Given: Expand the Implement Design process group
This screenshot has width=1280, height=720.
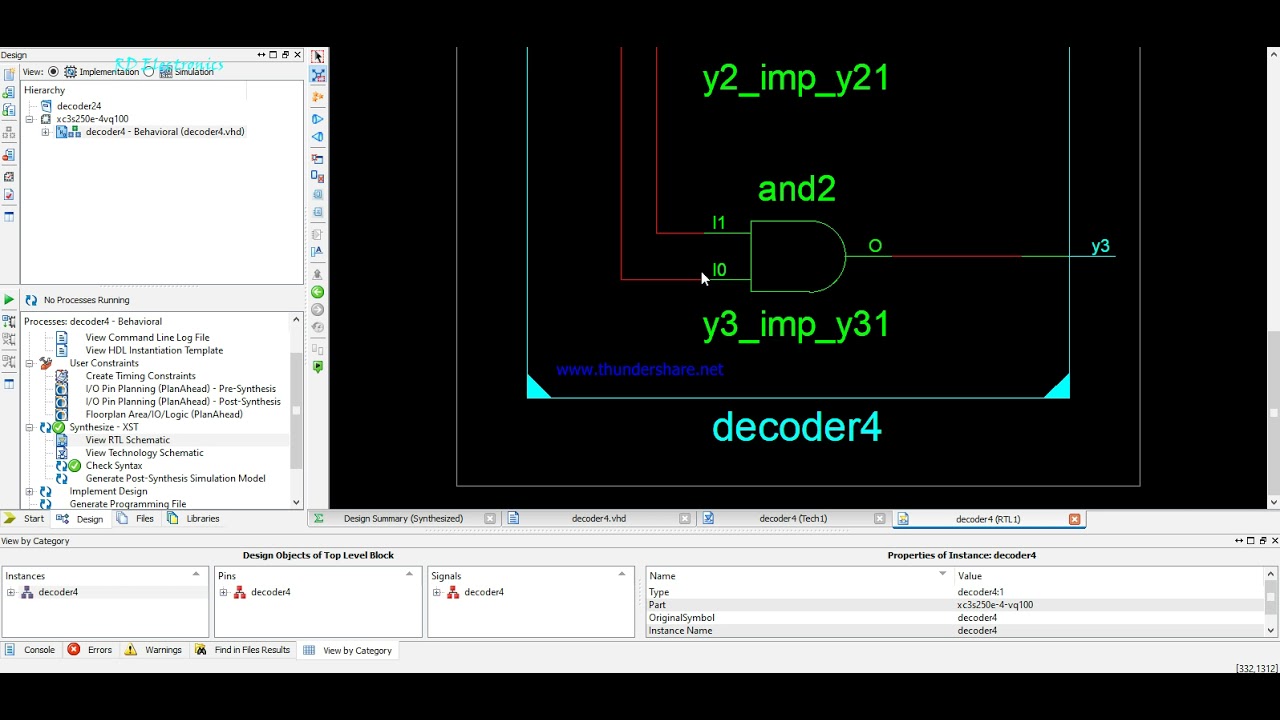Looking at the screenshot, I should coord(29,491).
